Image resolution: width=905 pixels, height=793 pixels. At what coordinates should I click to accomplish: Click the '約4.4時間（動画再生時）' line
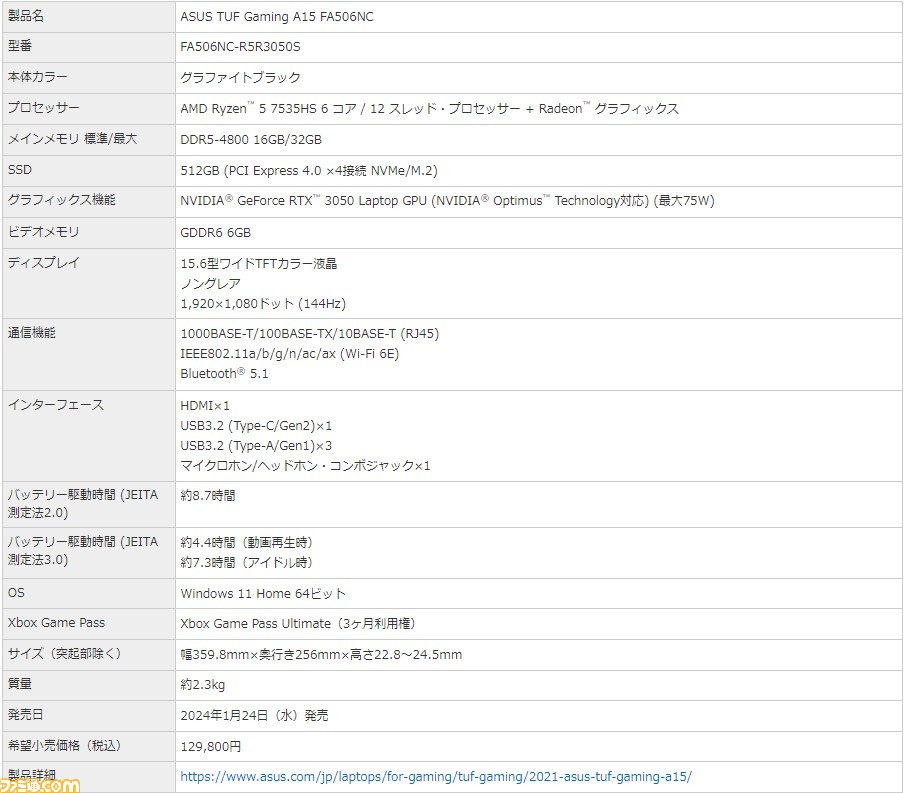[x=246, y=543]
